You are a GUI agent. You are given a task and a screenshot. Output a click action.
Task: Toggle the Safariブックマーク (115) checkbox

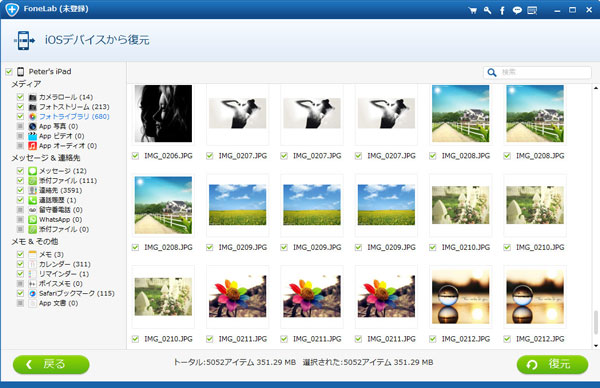coord(20,293)
